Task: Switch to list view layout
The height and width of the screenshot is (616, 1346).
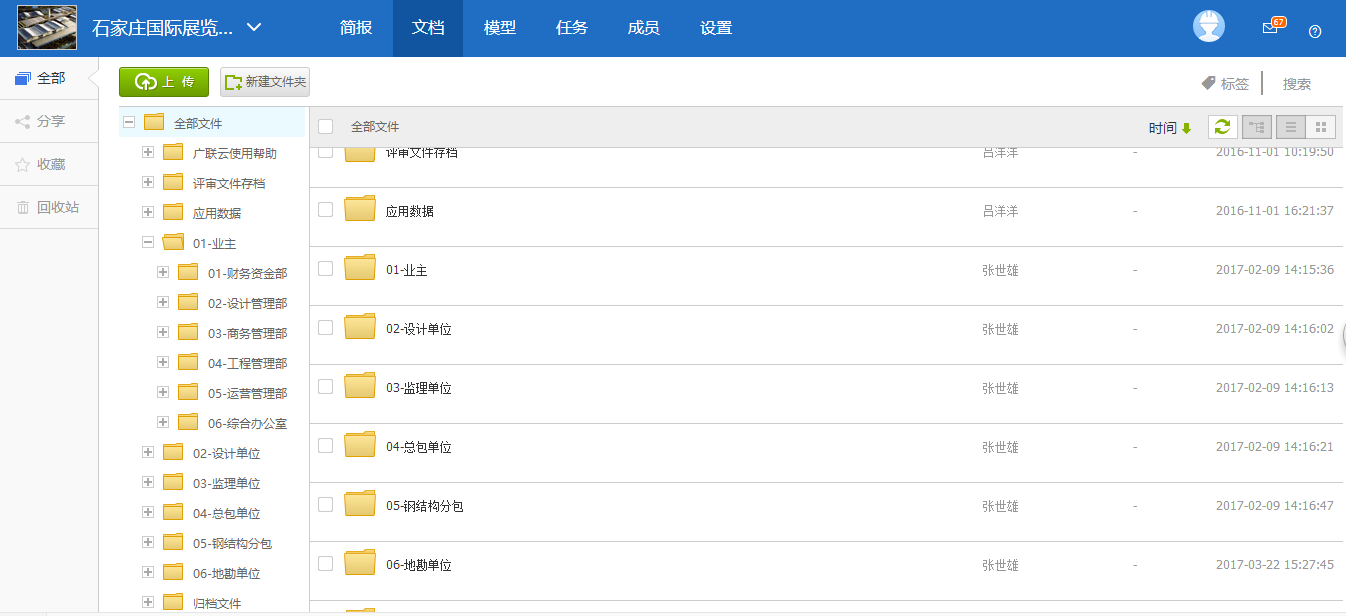Action: 1291,127
